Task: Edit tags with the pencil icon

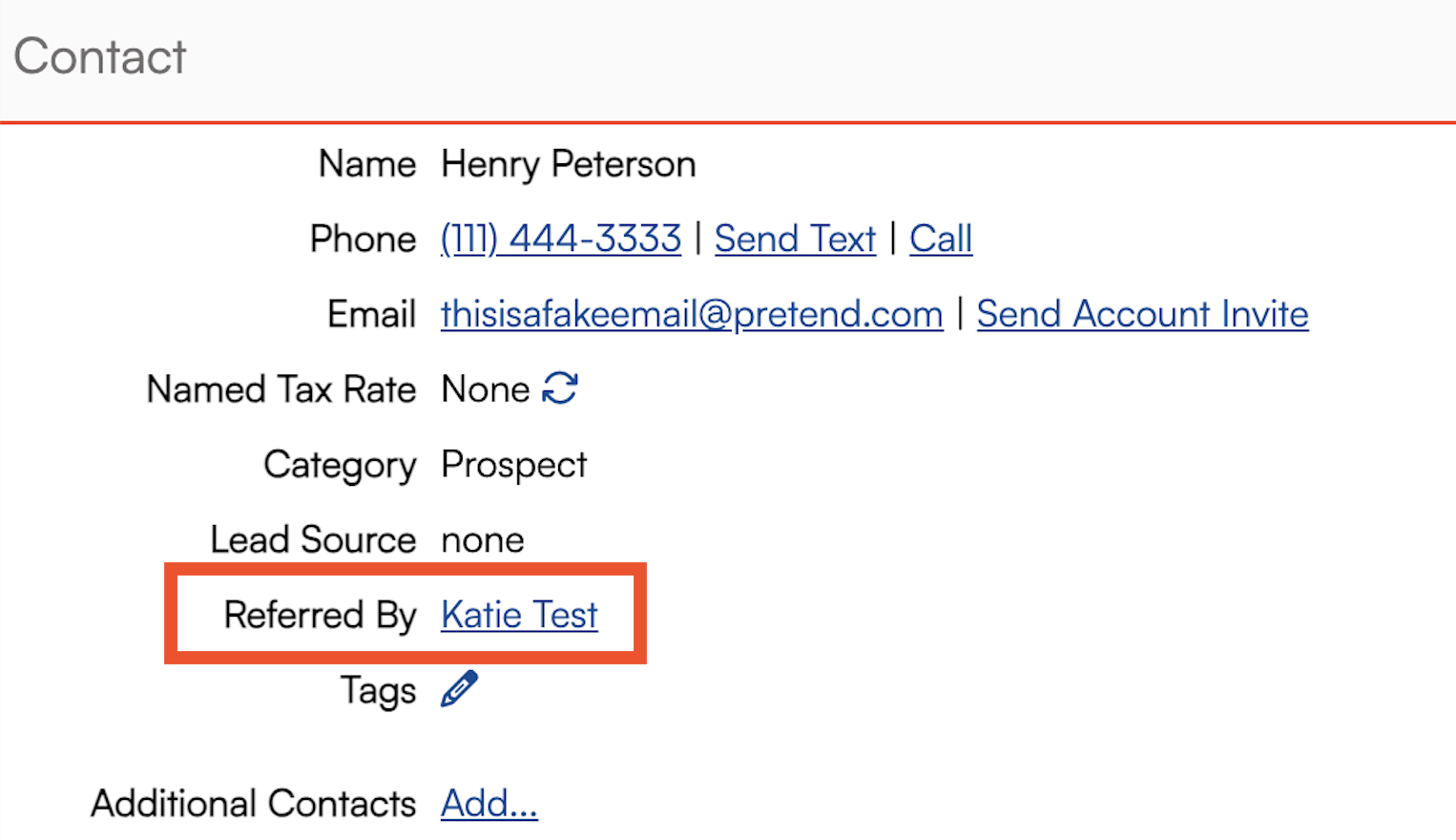Action: pos(459,689)
